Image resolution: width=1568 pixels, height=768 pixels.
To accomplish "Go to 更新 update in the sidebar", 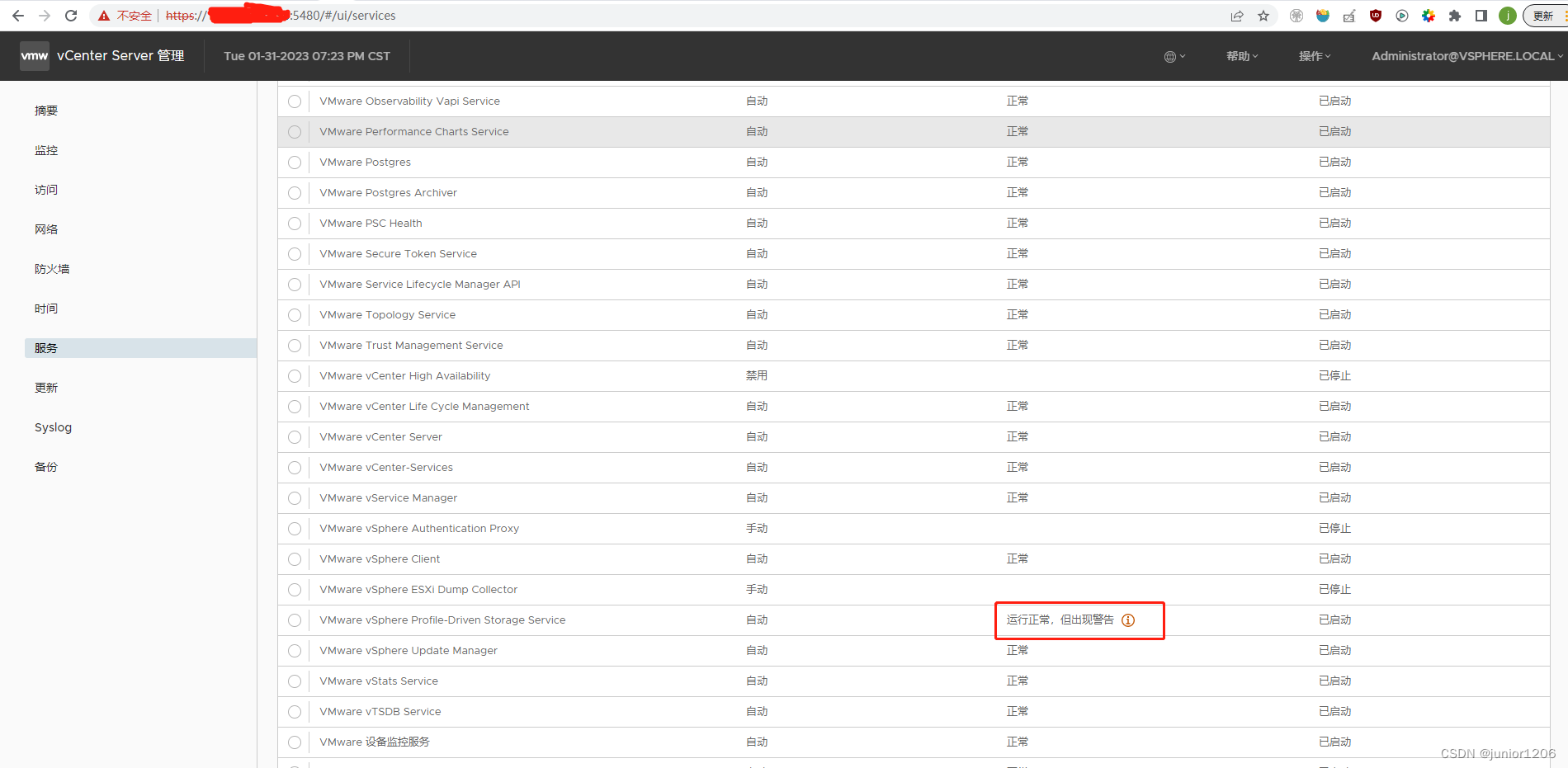I will (46, 388).
